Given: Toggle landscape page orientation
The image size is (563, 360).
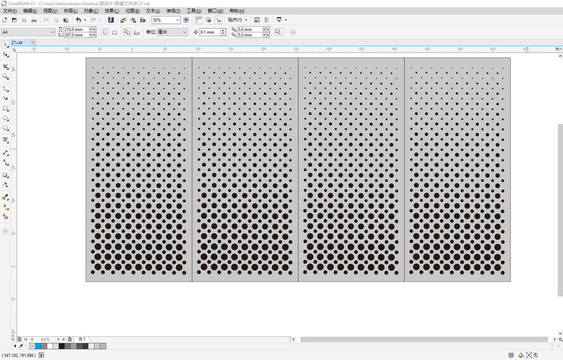Looking at the screenshot, I should [115, 32].
